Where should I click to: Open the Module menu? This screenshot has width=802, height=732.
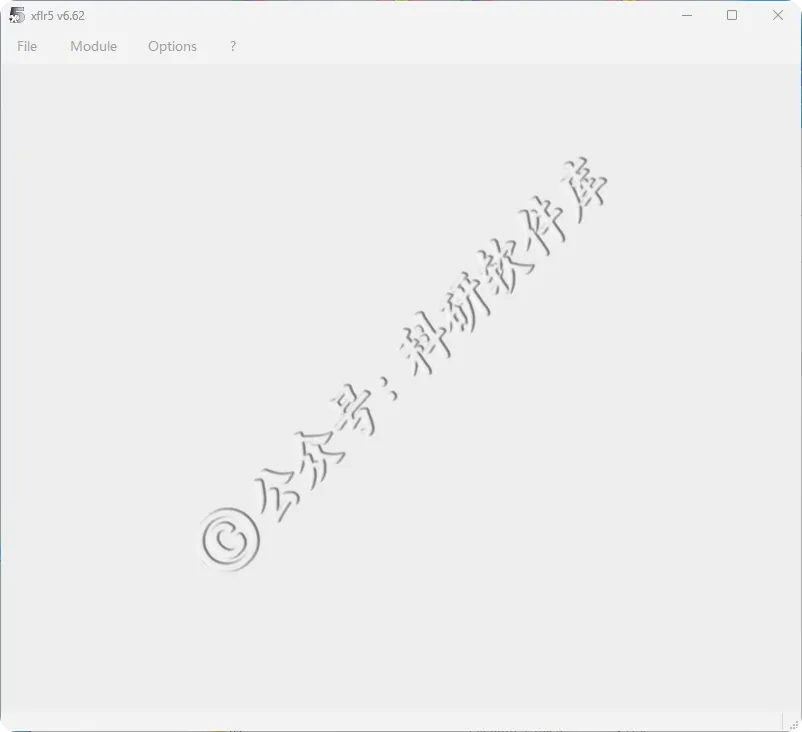click(x=94, y=47)
